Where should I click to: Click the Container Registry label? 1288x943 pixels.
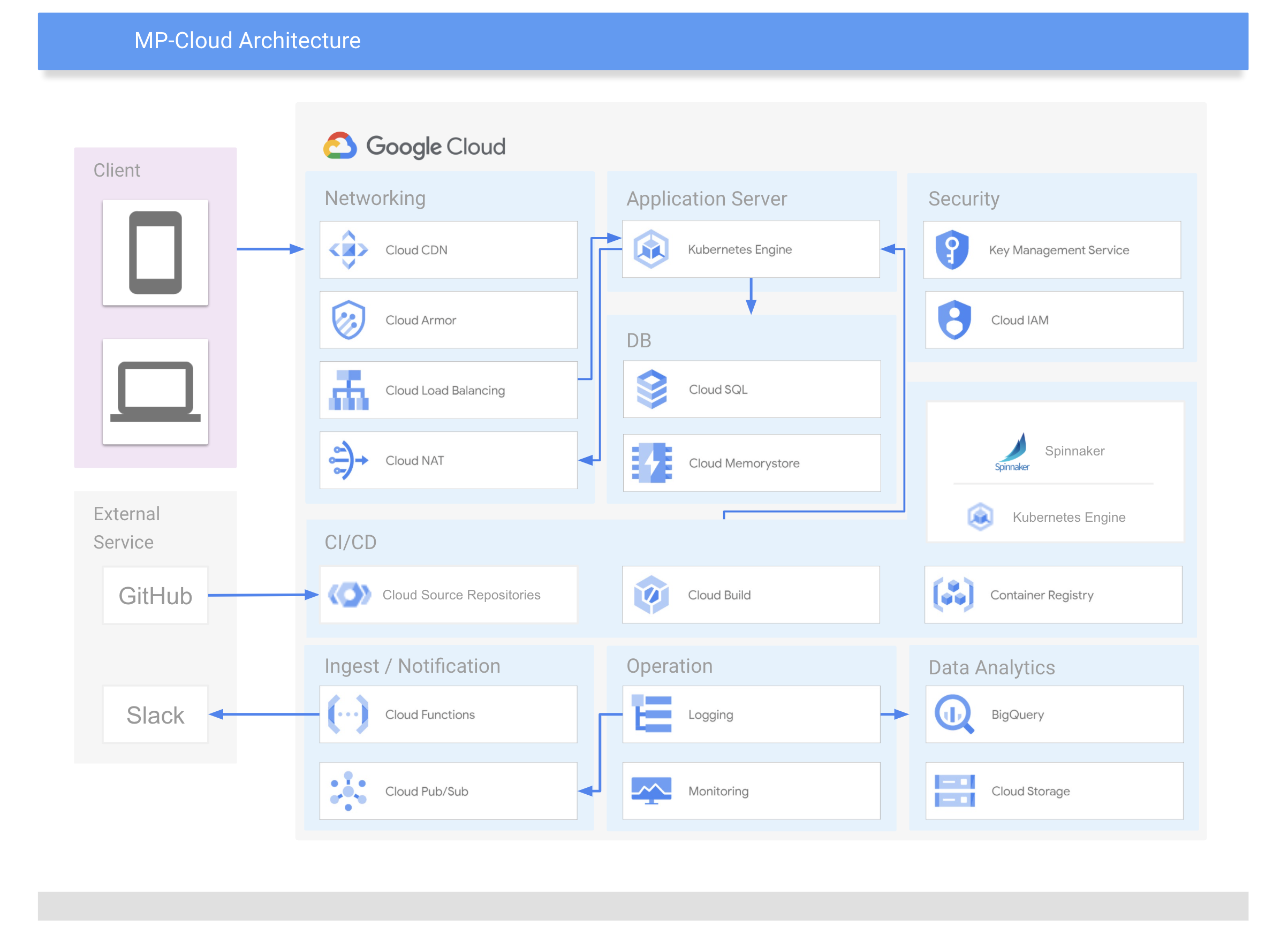click(1041, 595)
